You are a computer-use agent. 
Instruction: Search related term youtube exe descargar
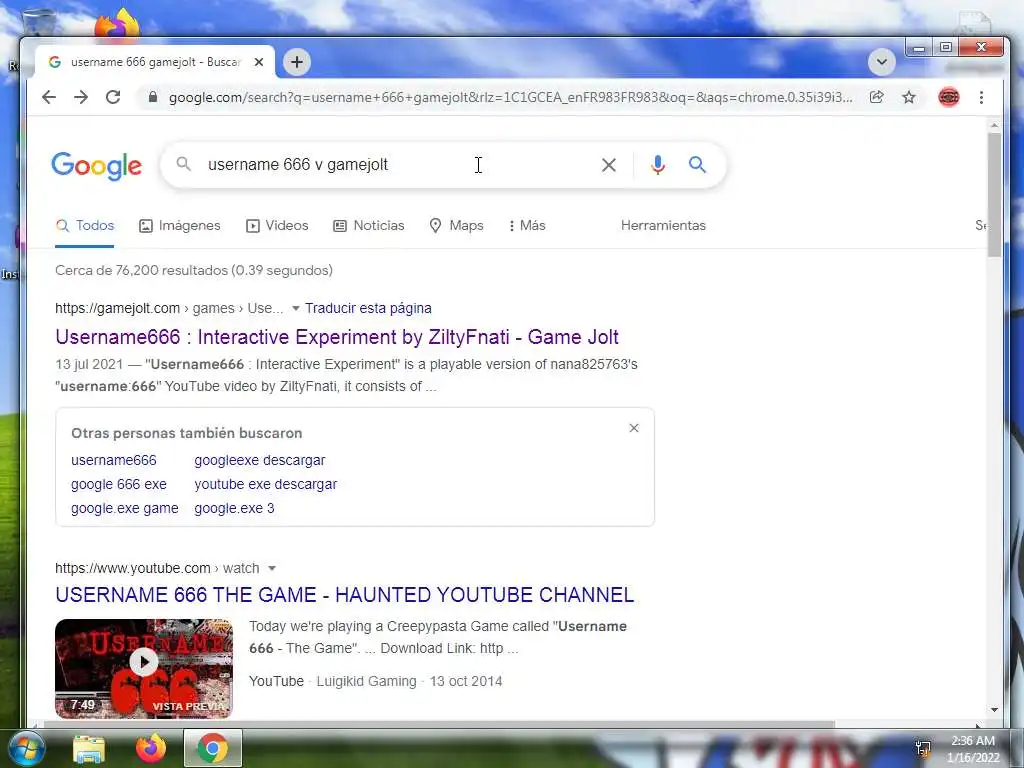coord(265,485)
